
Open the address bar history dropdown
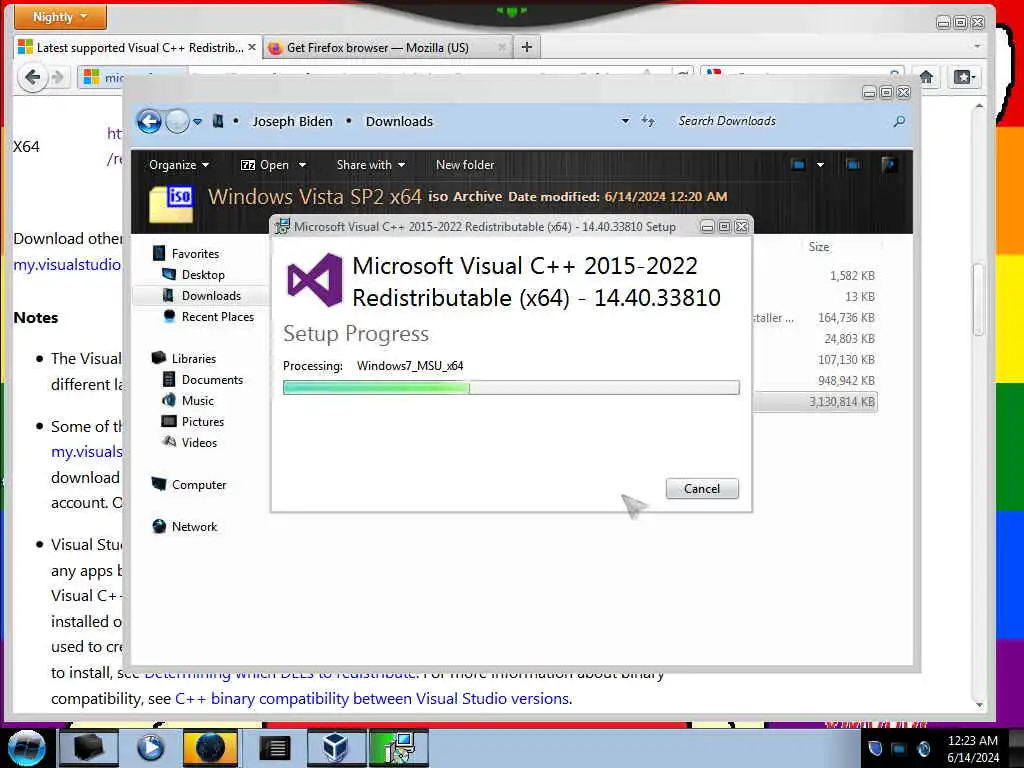click(x=625, y=121)
